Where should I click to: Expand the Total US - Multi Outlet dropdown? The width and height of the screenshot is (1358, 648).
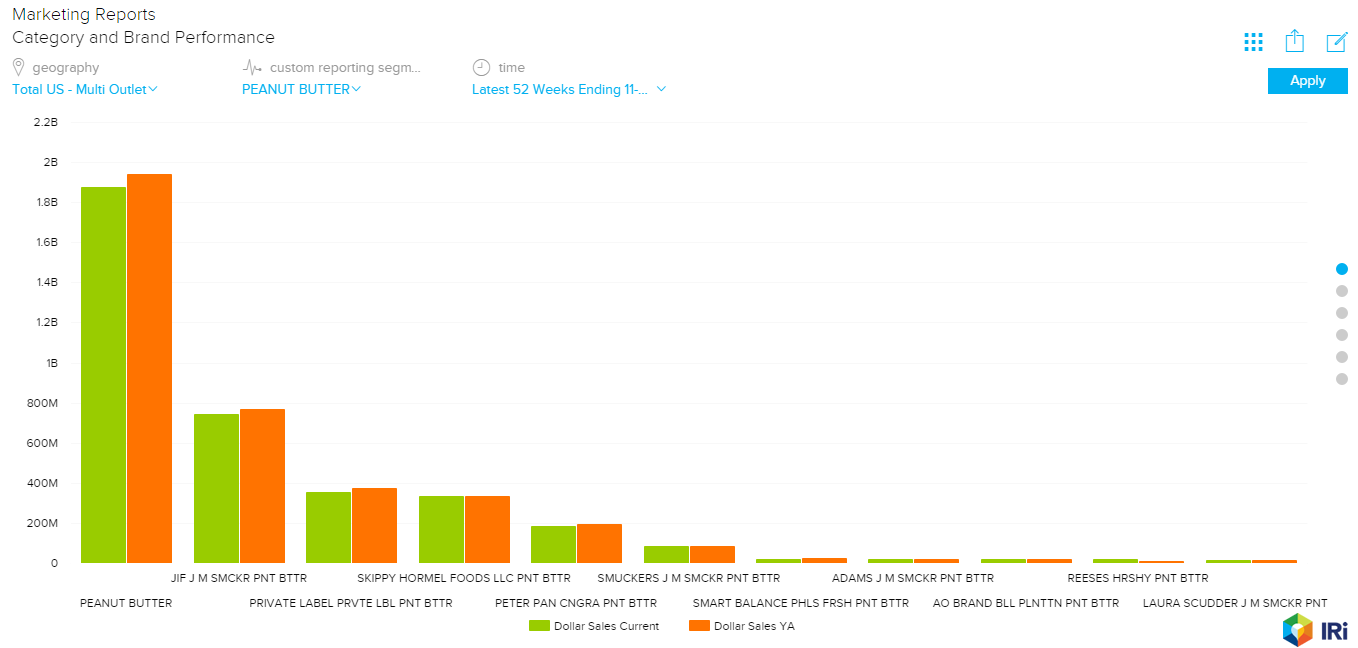[85, 89]
